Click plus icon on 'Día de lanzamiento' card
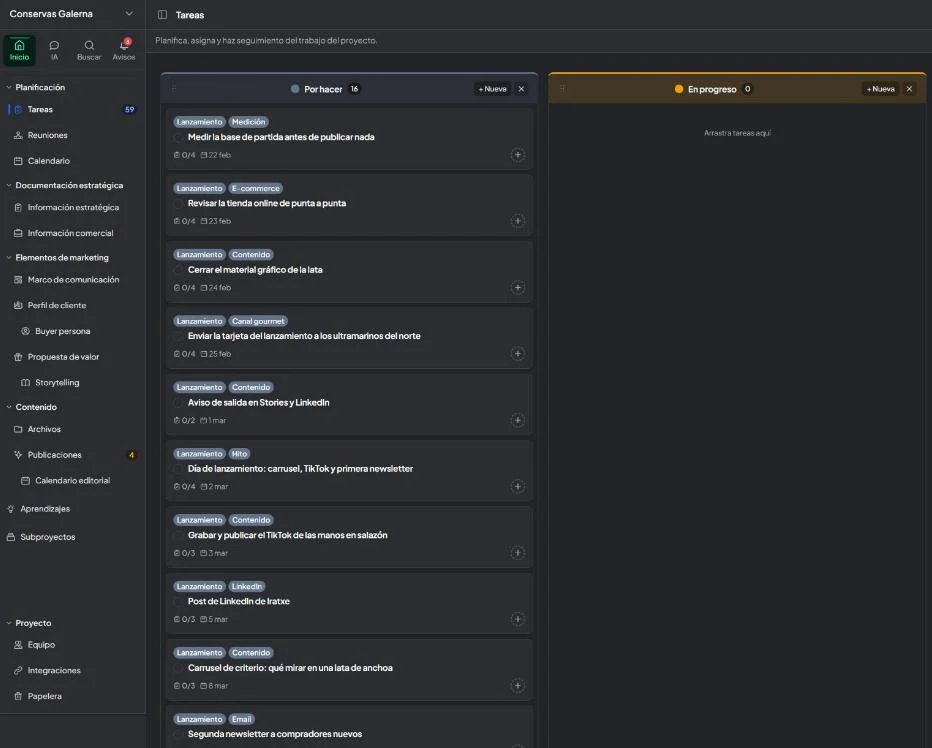932x748 pixels. coord(518,486)
